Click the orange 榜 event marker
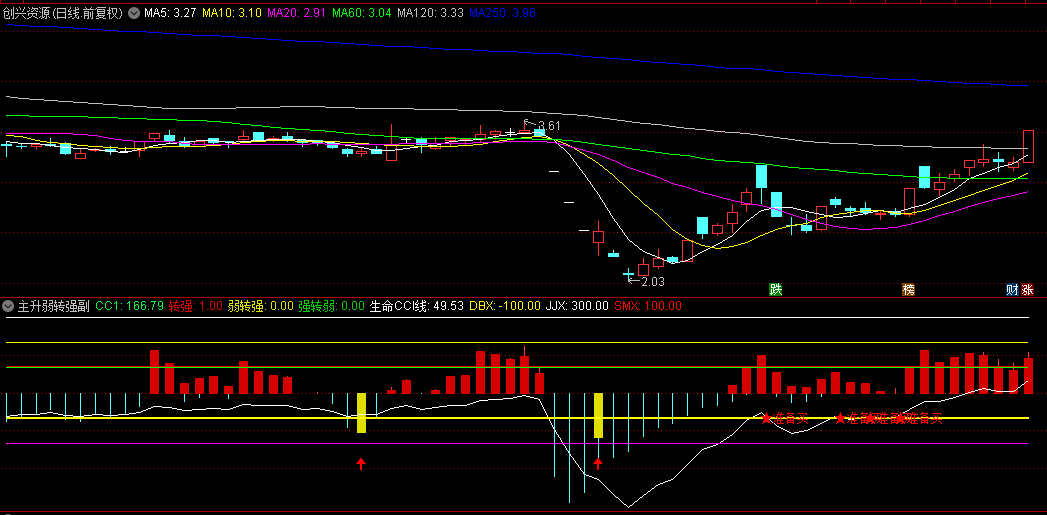The image size is (1047, 515). point(908,289)
